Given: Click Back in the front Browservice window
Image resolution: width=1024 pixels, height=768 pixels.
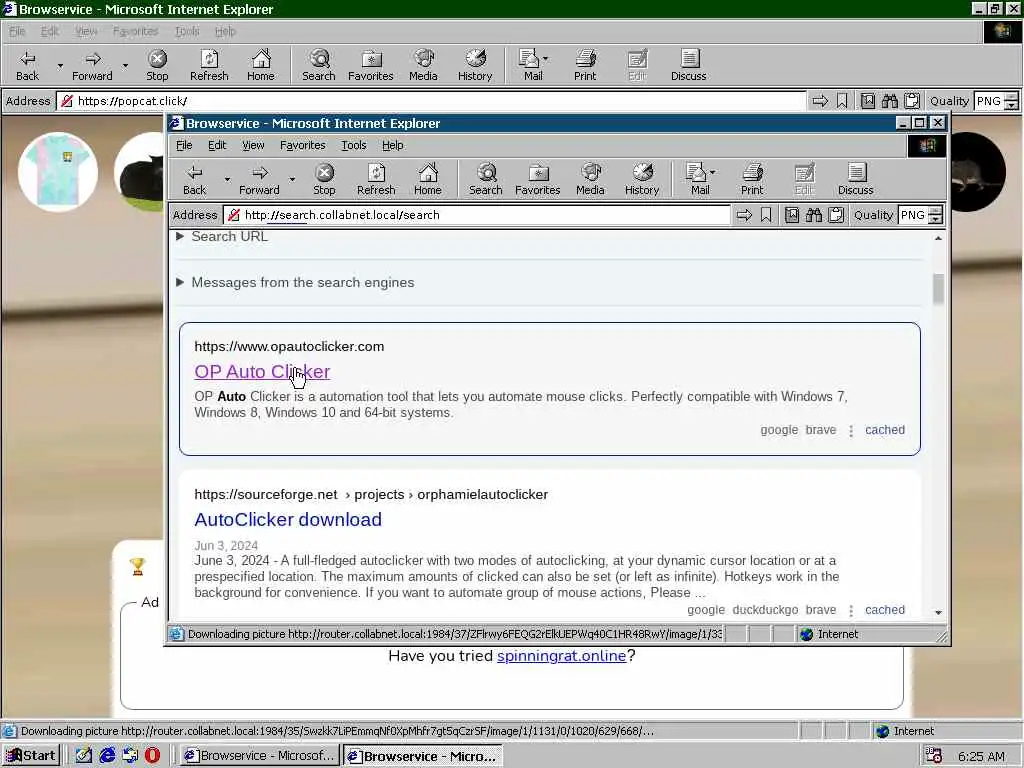Looking at the screenshot, I should pos(195,179).
